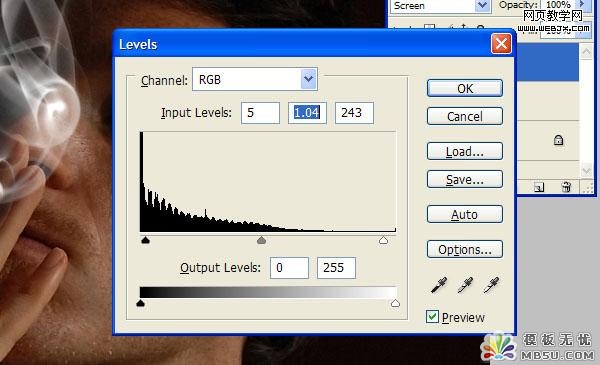The height and width of the screenshot is (365, 600).
Task: Click Layers panel scrollbar up arrow
Action: tap(586, 52)
